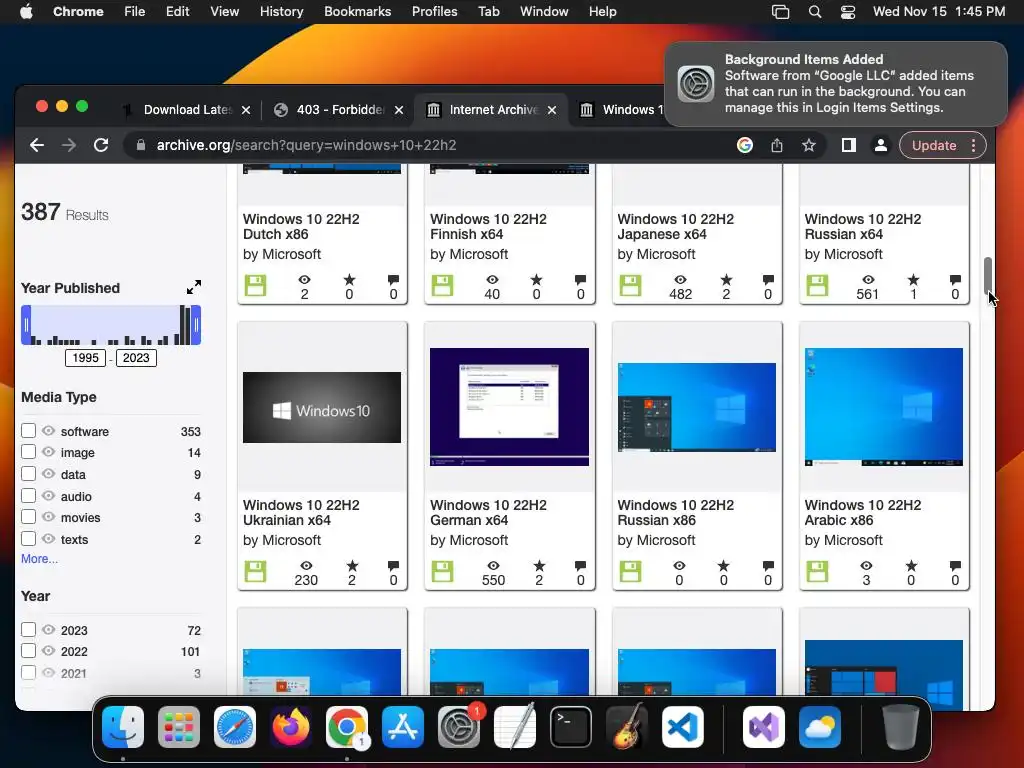Open TextEdit from the Dock
This screenshot has width=1024, height=768.
point(515,727)
